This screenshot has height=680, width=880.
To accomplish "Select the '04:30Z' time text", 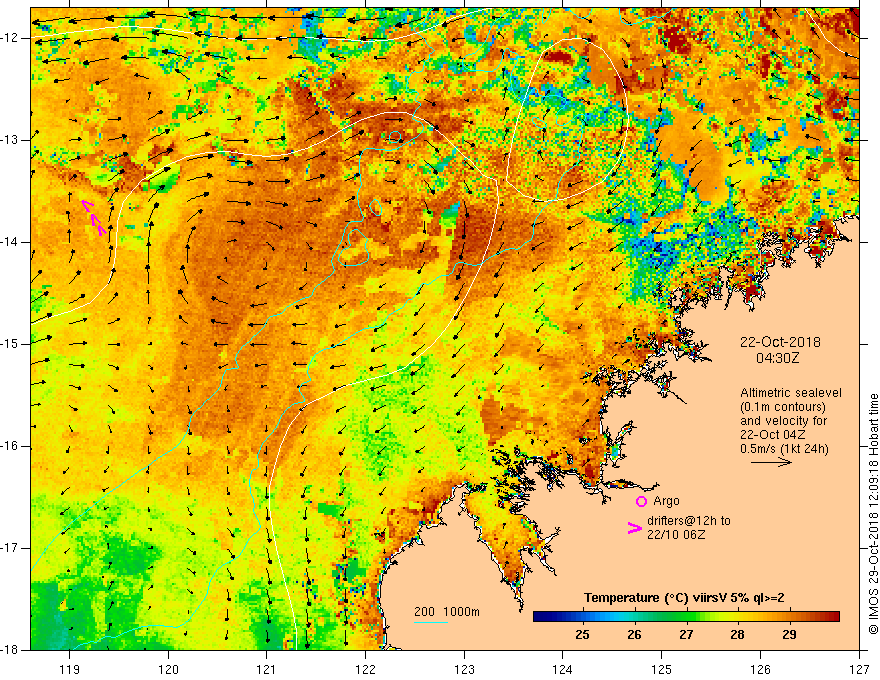I will click(777, 358).
